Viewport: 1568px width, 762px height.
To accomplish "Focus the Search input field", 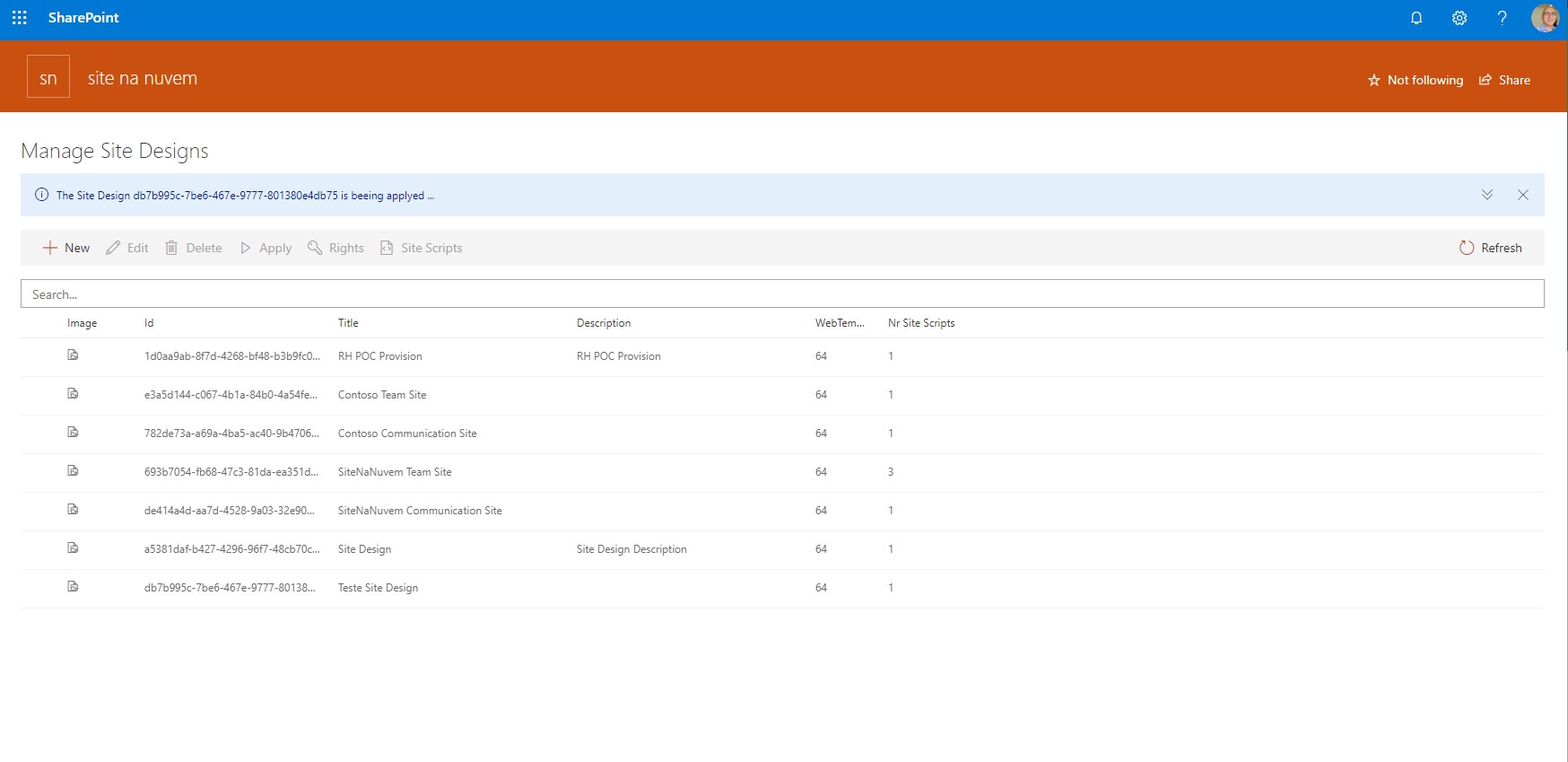I will click(x=782, y=293).
